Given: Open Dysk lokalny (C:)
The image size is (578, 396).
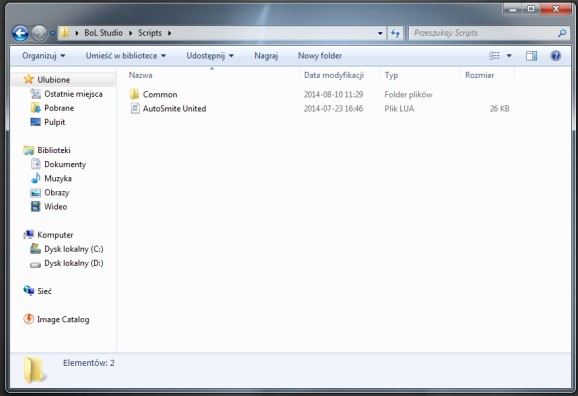Looking at the screenshot, I should pos(74,249).
